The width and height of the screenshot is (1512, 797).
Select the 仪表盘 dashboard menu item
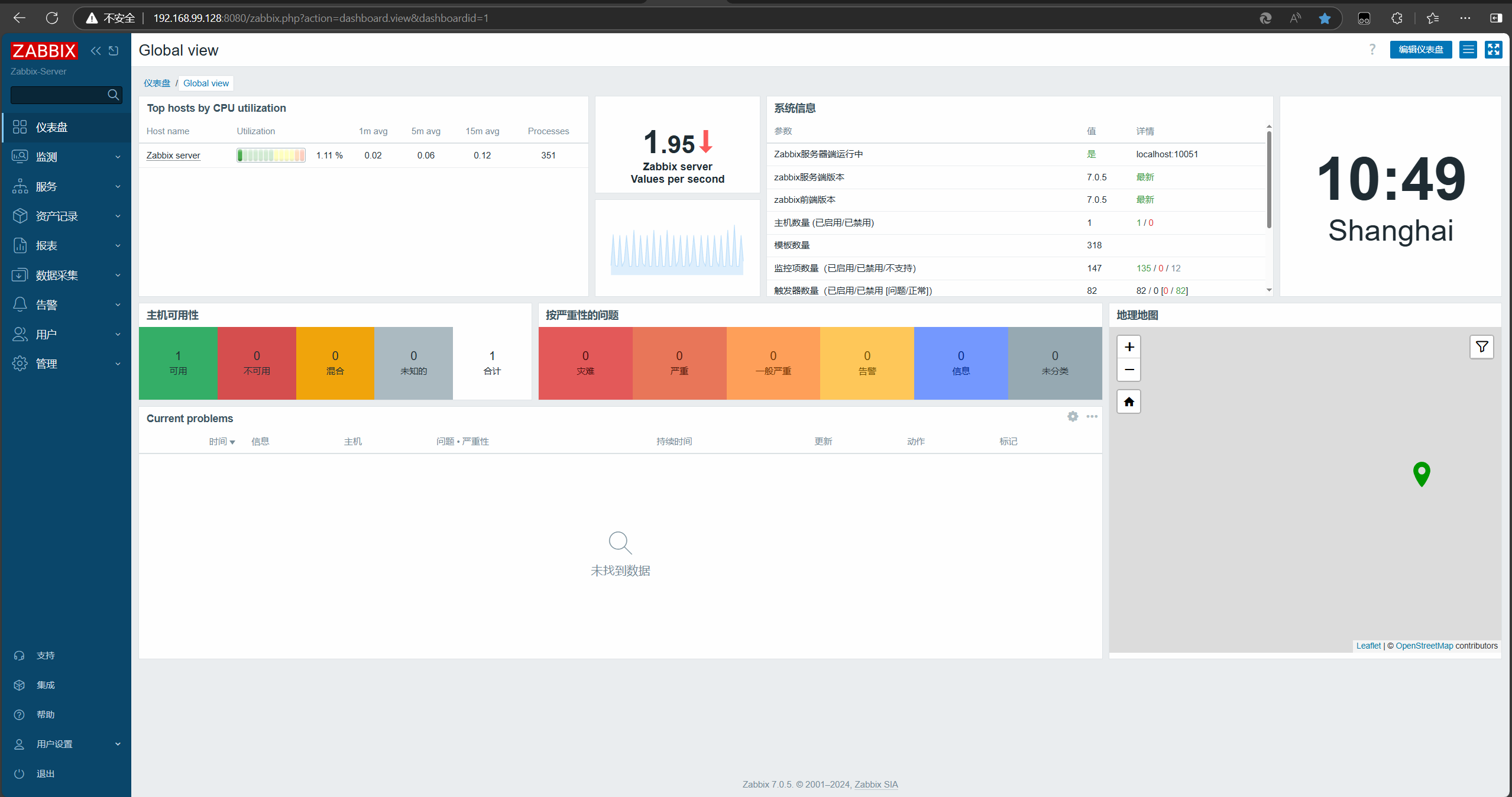click(52, 127)
